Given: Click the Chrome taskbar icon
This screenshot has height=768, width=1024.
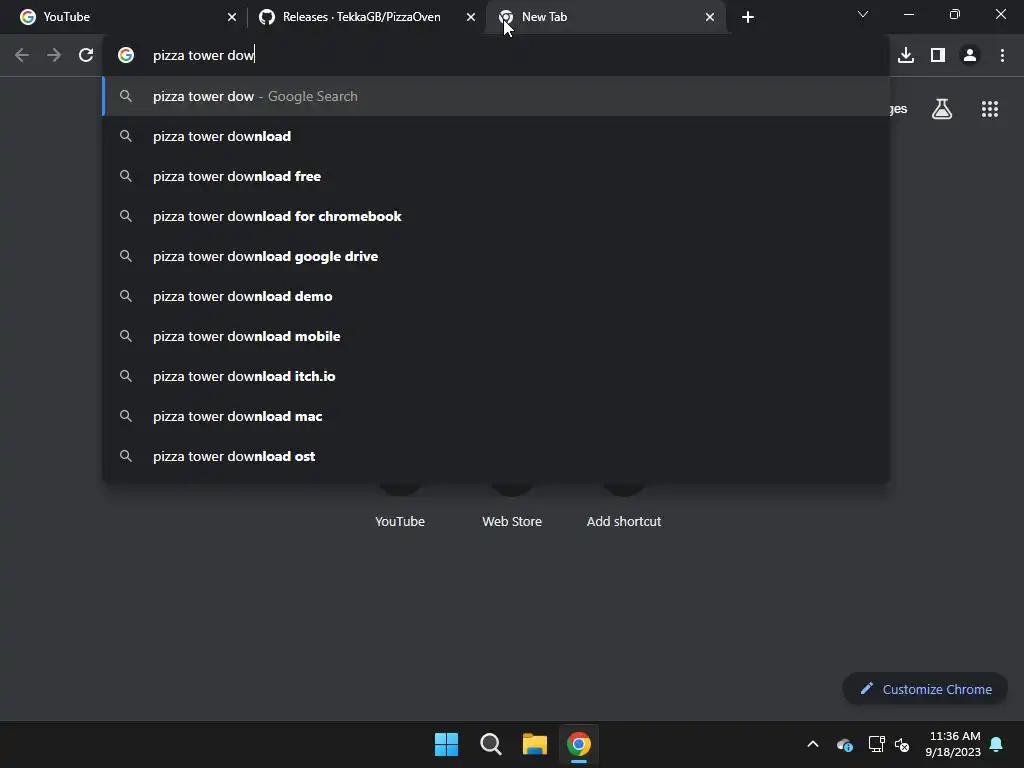Looking at the screenshot, I should coord(579,744).
